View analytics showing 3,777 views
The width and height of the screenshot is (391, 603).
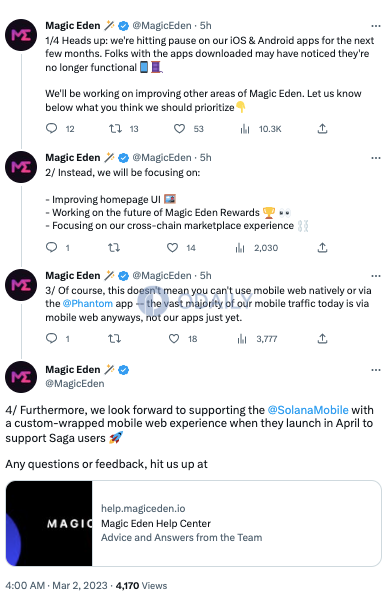242,339
